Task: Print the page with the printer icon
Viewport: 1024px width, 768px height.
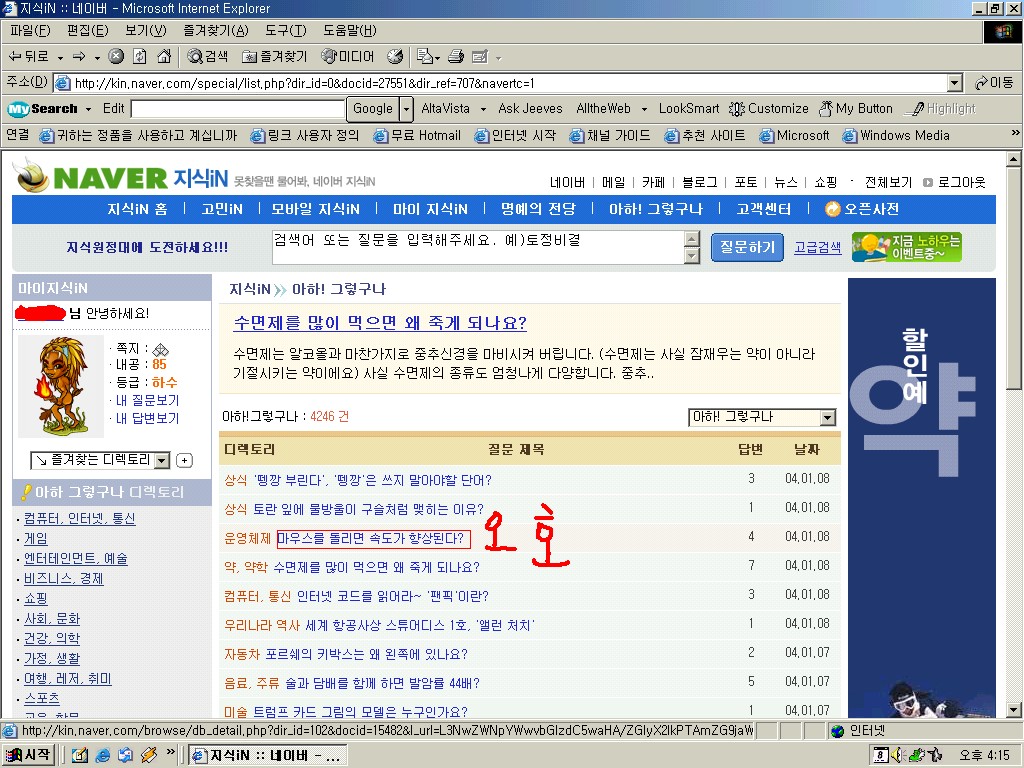Action: coord(456,57)
